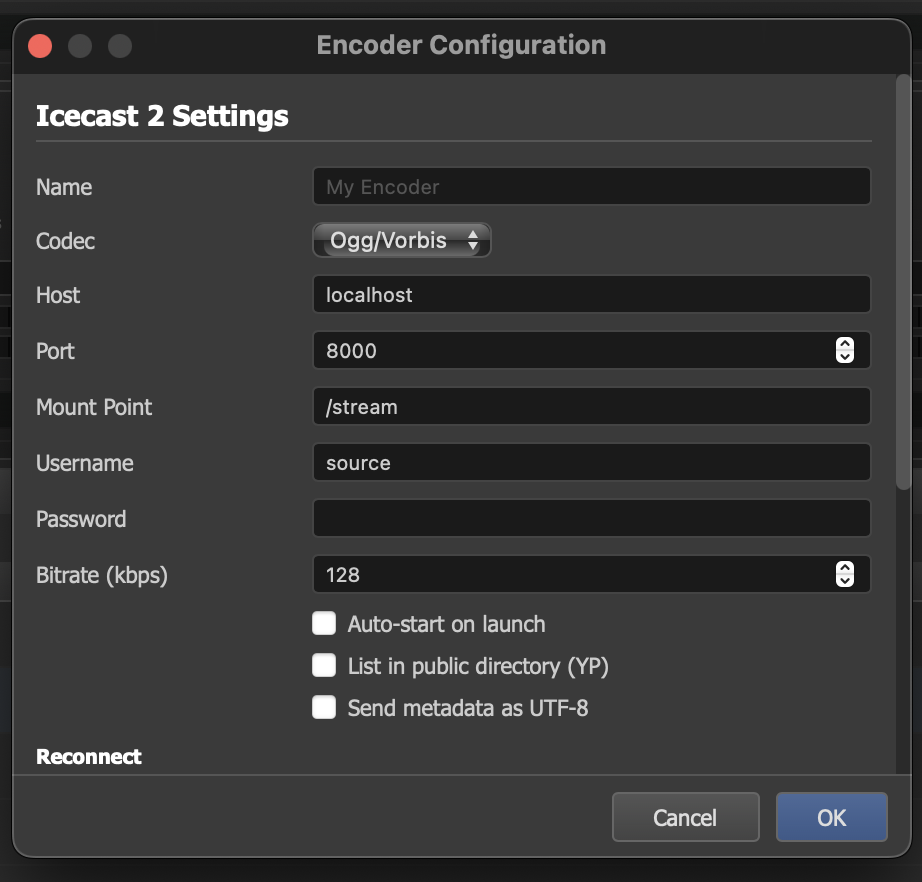Adjust Bitrate value with the stepper arrows
The height and width of the screenshot is (882, 922).
(x=845, y=574)
